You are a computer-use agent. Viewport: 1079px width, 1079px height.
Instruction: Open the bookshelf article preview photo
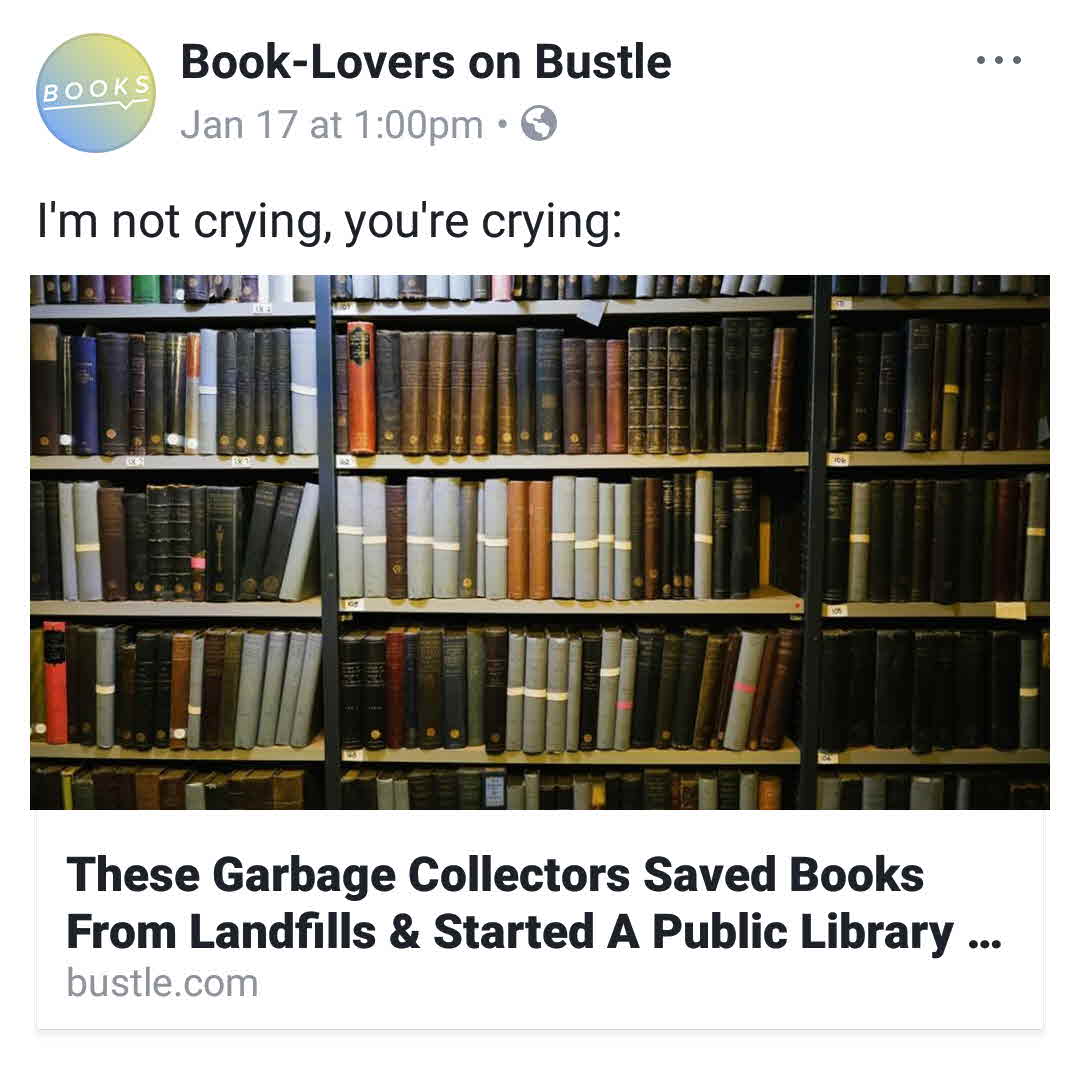[540, 542]
